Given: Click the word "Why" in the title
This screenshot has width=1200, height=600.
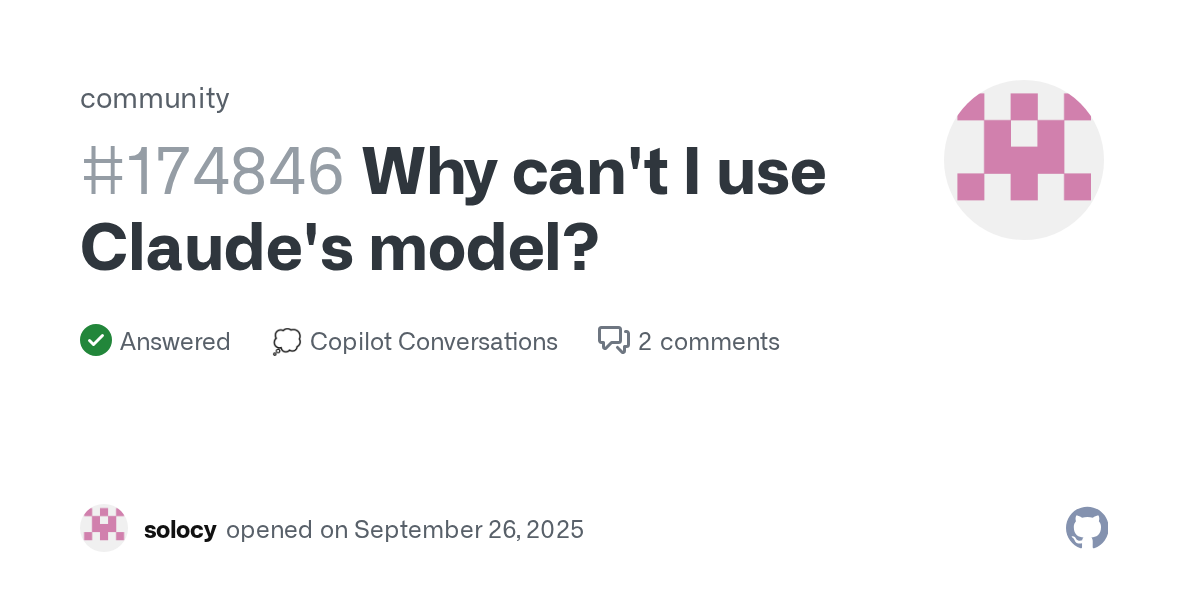Looking at the screenshot, I should (429, 171).
